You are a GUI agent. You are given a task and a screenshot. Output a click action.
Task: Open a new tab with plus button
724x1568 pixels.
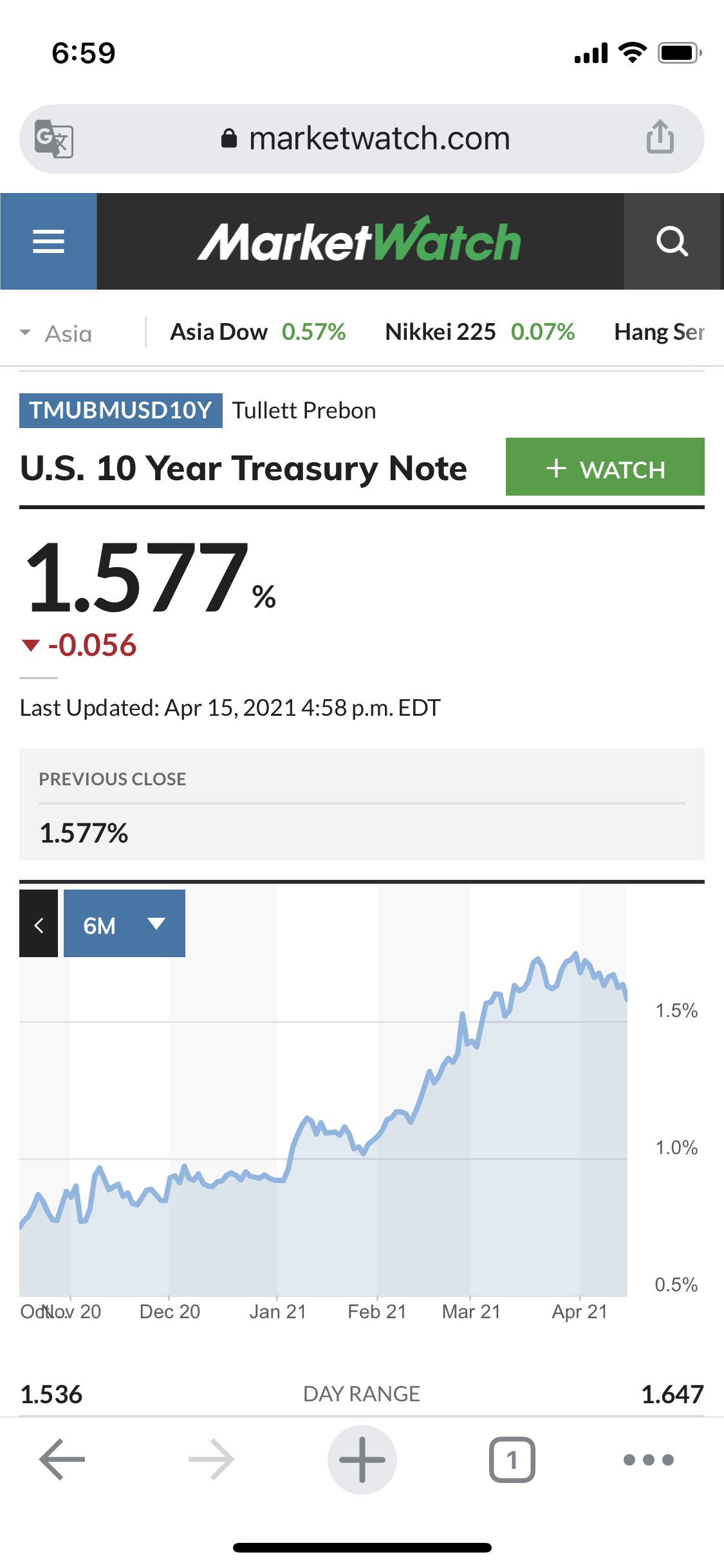(362, 1459)
